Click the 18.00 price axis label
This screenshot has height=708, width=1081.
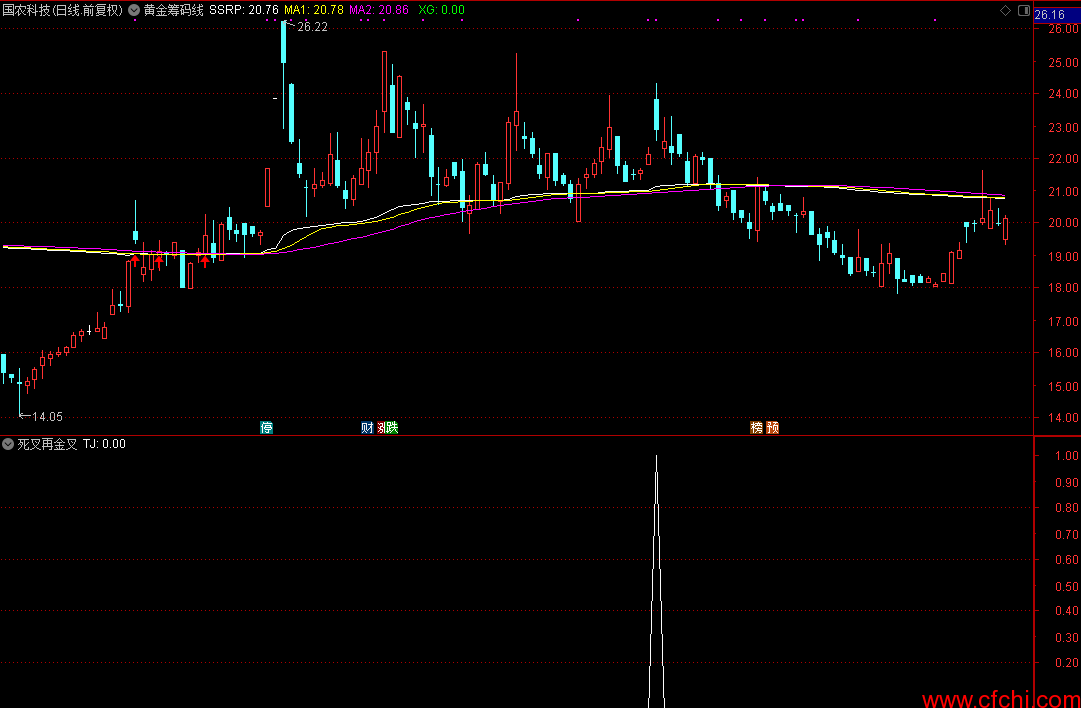pyautogui.click(x=1063, y=288)
